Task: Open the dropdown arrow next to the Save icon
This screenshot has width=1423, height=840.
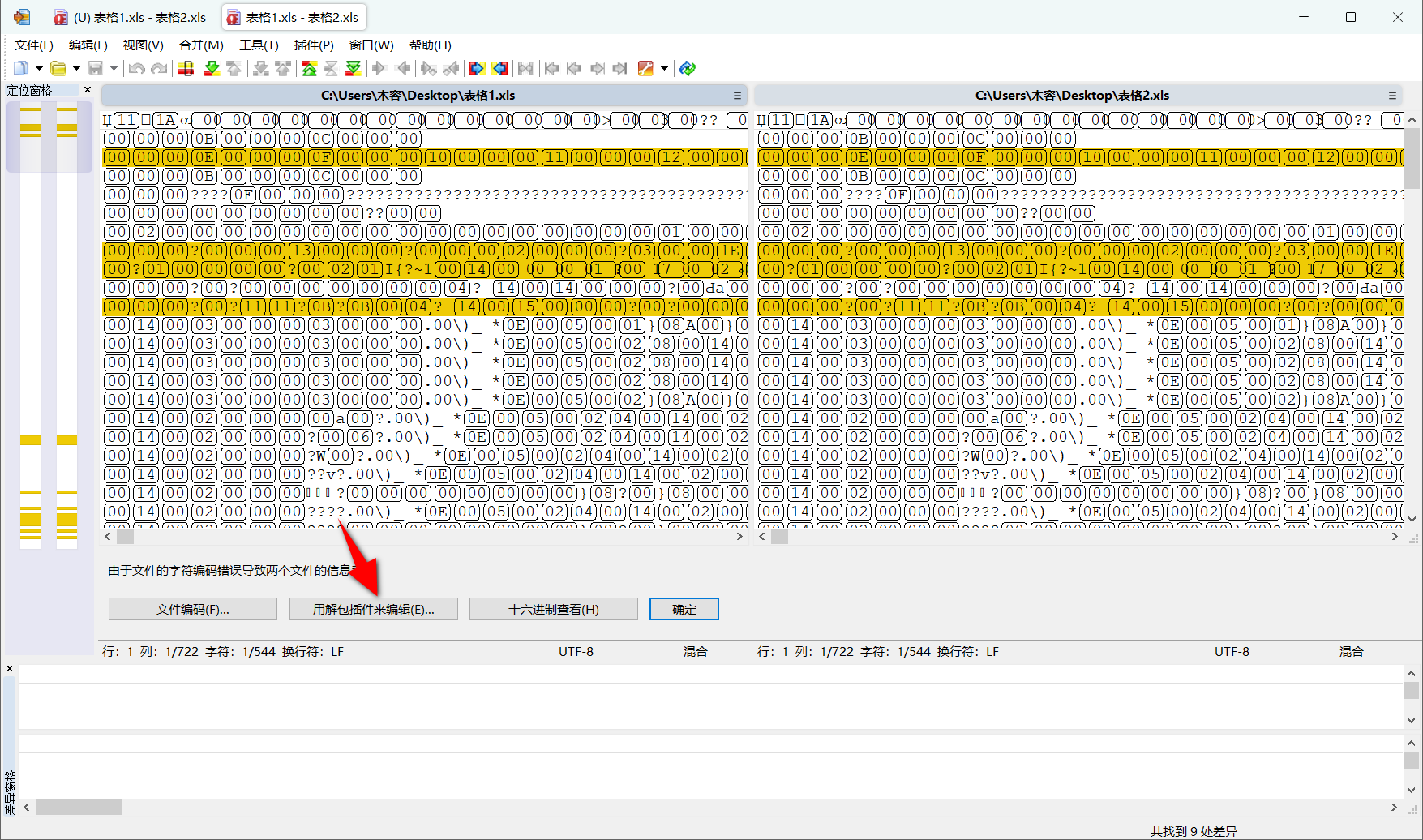Action: [x=113, y=69]
